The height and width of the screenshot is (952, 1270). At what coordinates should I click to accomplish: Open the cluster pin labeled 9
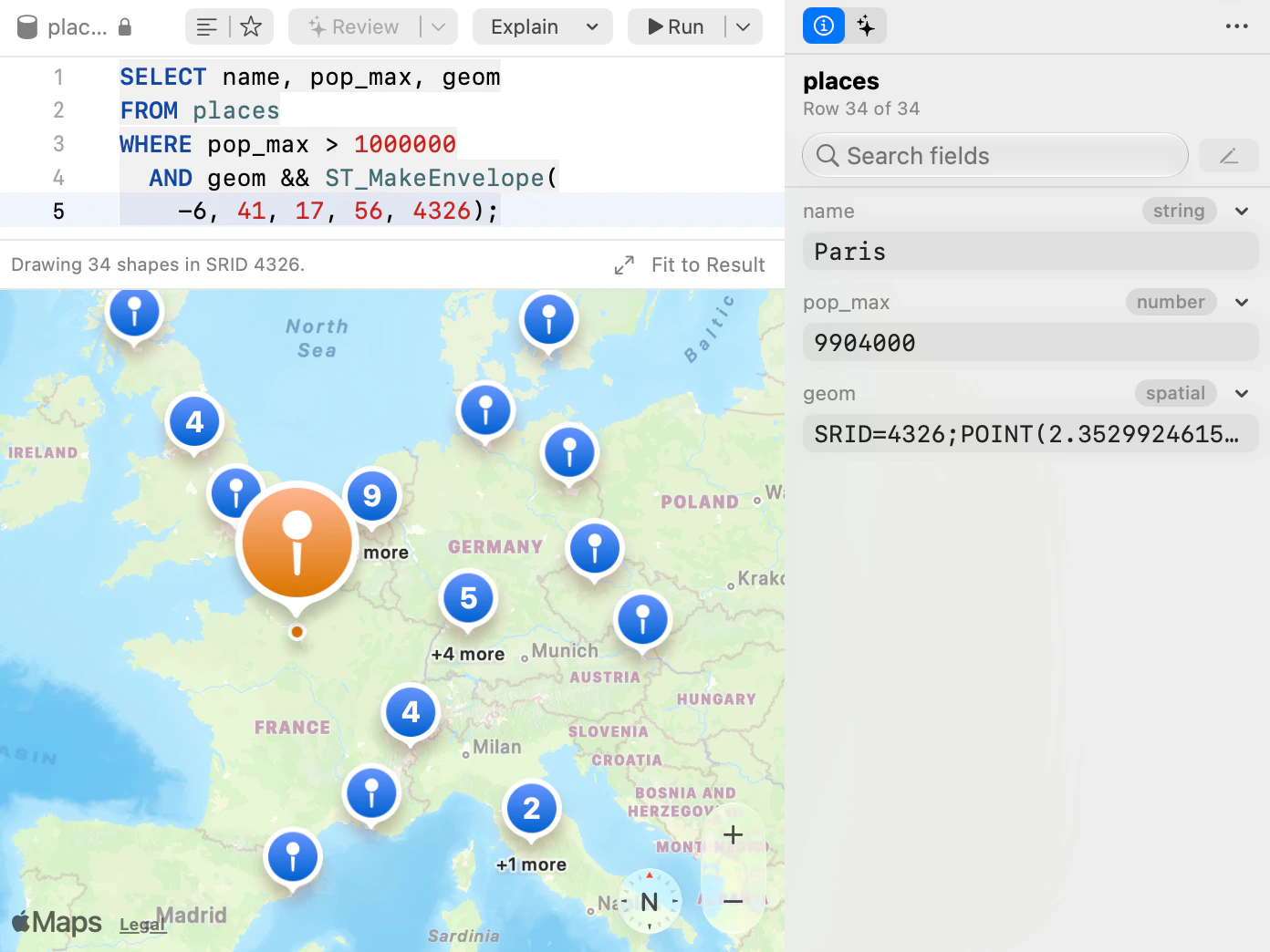[x=371, y=497]
